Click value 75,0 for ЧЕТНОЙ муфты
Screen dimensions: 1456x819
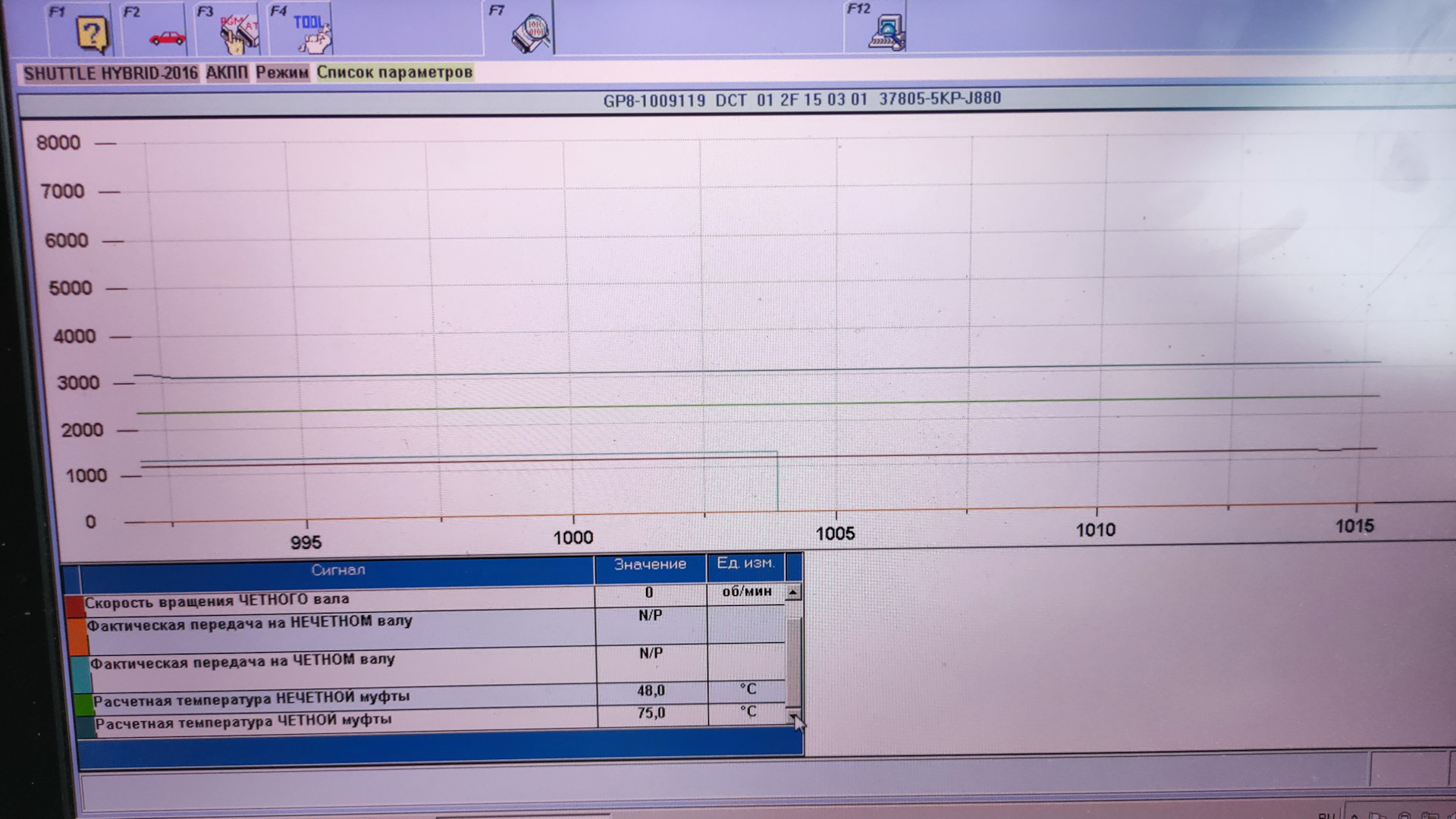(651, 713)
